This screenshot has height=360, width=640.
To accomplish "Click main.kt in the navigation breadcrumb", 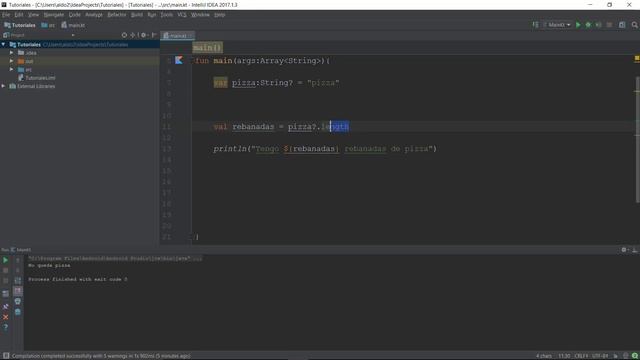I will (x=73, y=25).
